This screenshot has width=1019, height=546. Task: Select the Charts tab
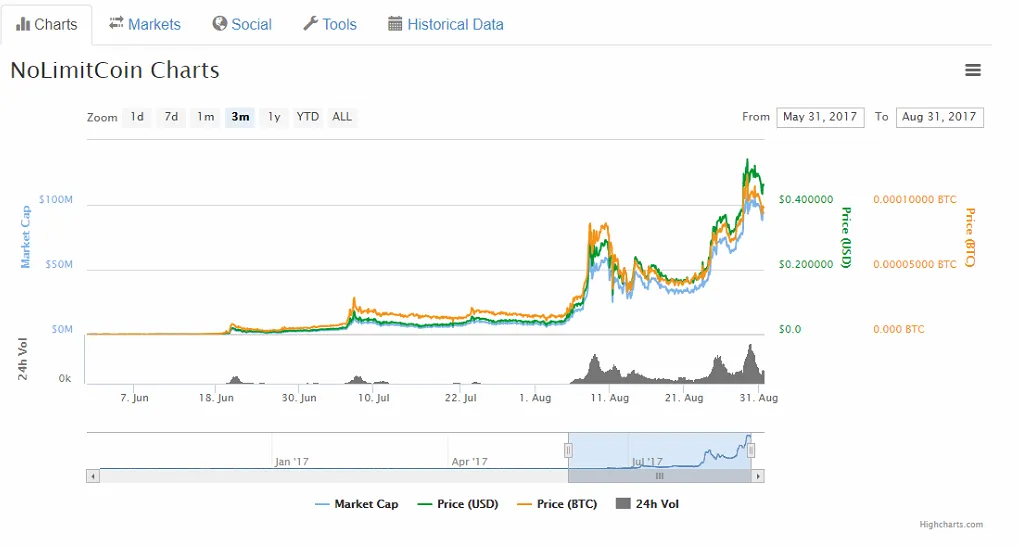point(47,25)
